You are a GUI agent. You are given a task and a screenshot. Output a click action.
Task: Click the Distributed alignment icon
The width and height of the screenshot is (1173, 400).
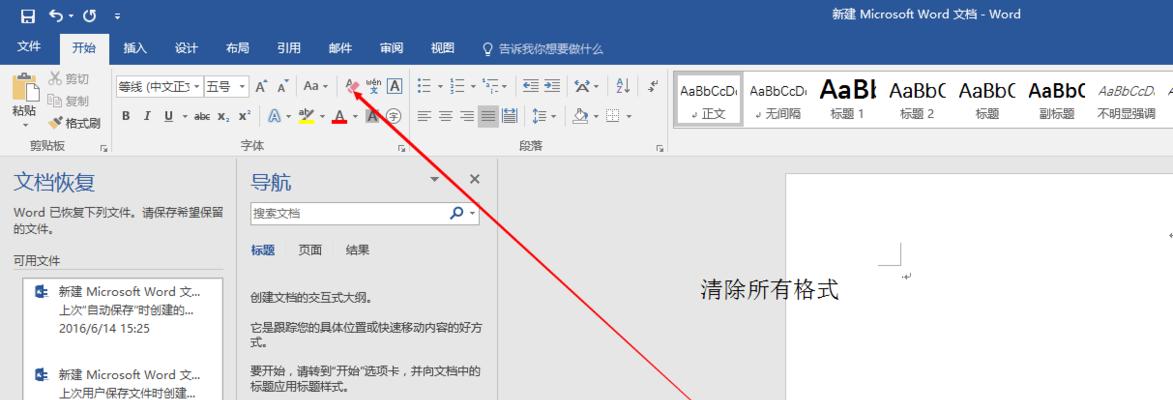tap(510, 116)
